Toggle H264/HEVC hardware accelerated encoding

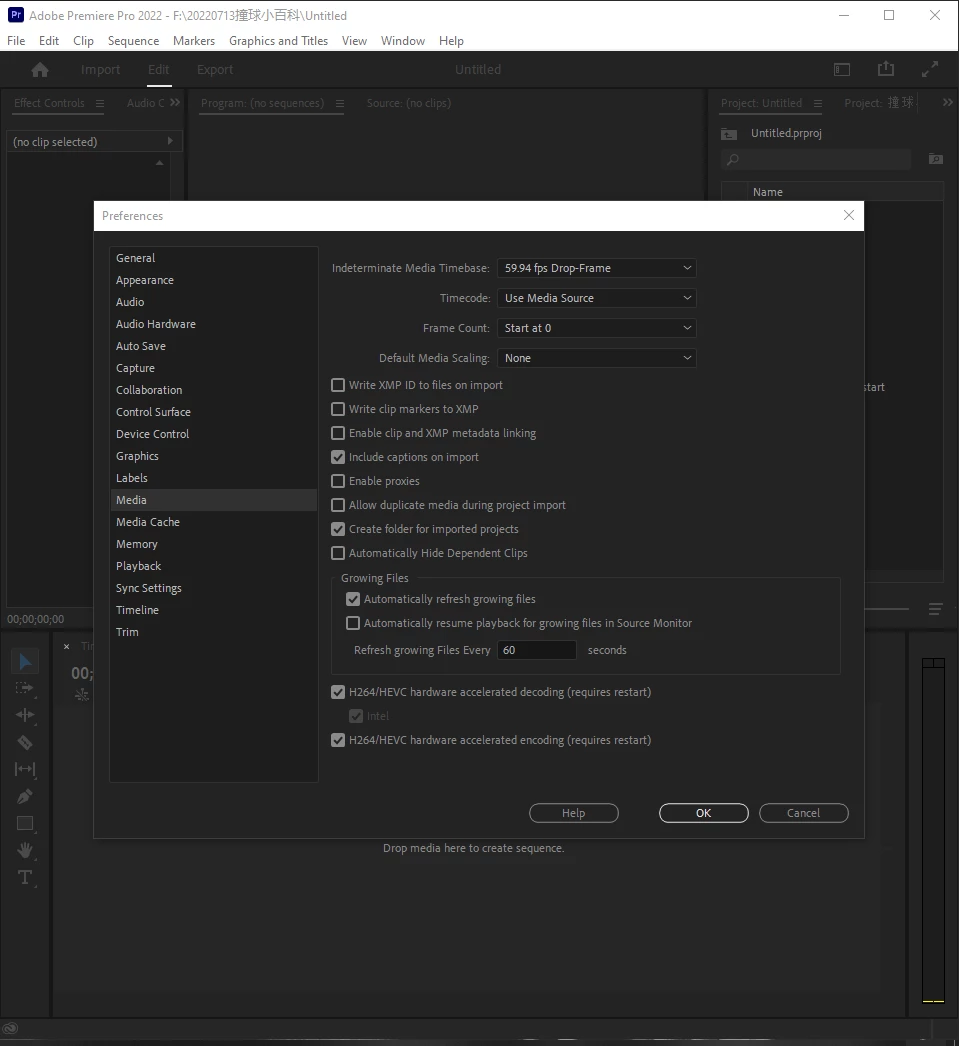(338, 740)
